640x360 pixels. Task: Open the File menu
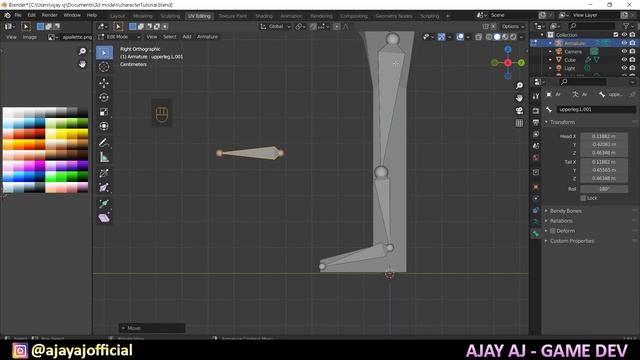coord(18,15)
